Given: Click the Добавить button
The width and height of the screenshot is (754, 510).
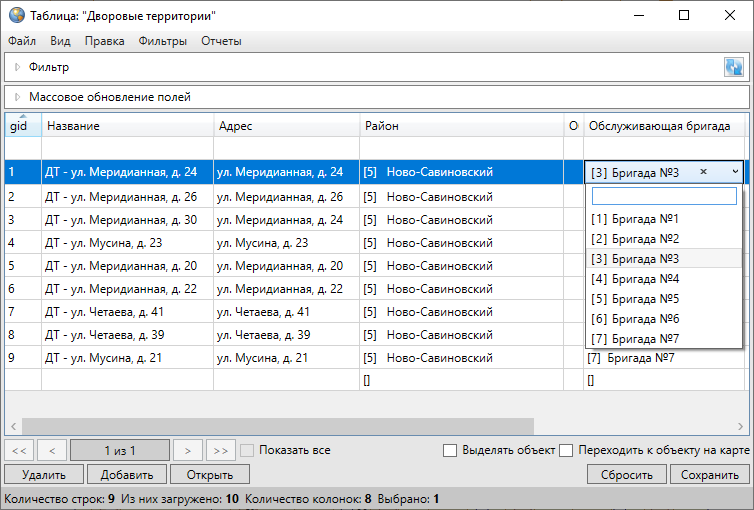Looking at the screenshot, I should tap(126, 475).
